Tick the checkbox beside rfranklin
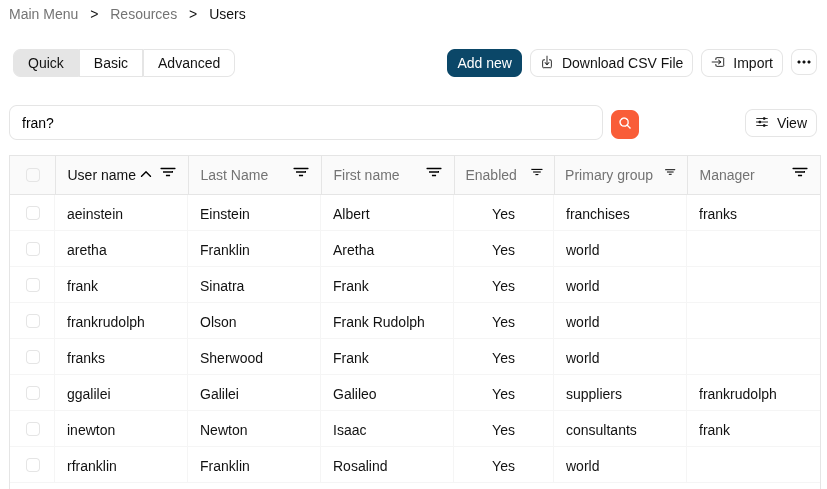The height and width of the screenshot is (489, 827). [33, 465]
